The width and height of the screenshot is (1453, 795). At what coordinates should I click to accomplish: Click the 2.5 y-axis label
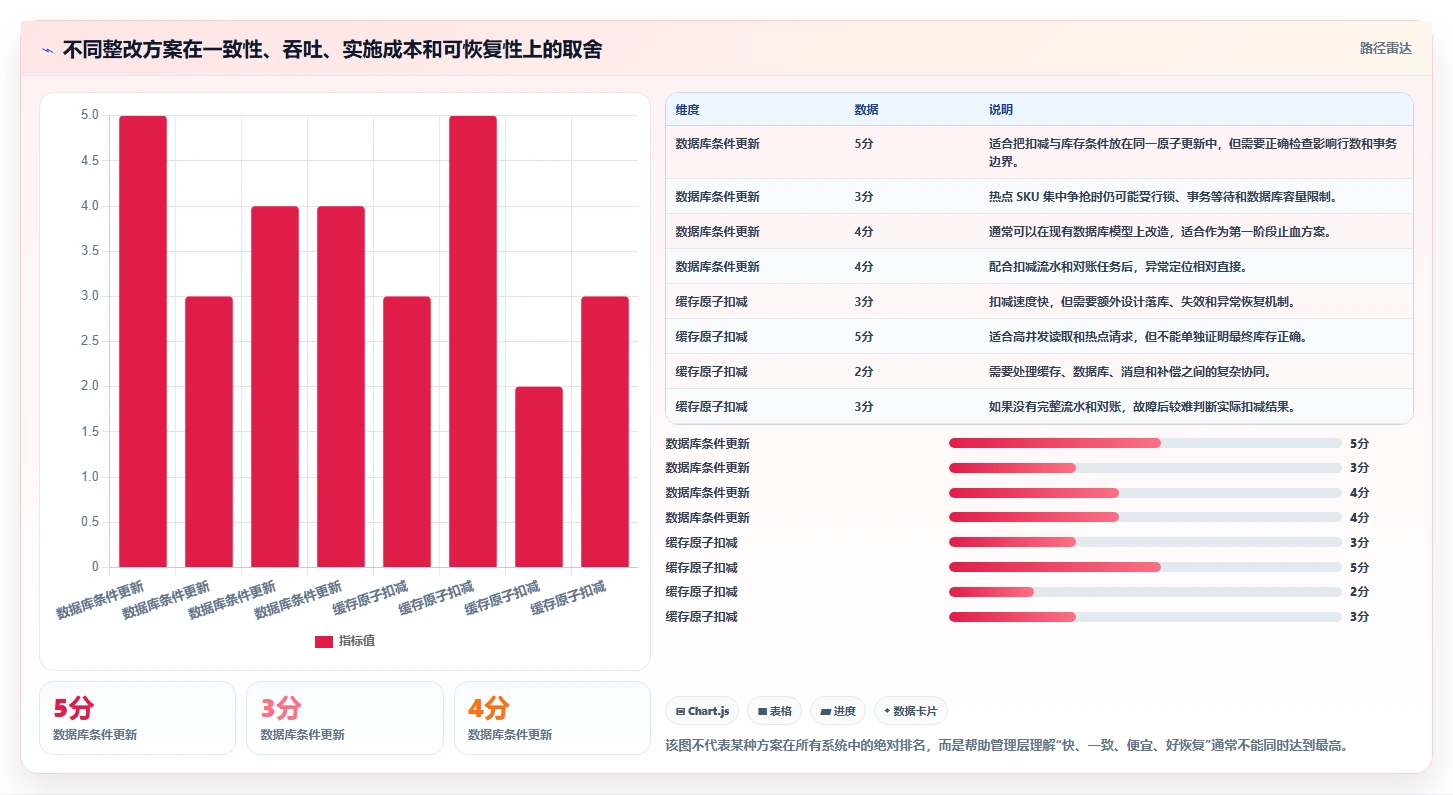90,341
